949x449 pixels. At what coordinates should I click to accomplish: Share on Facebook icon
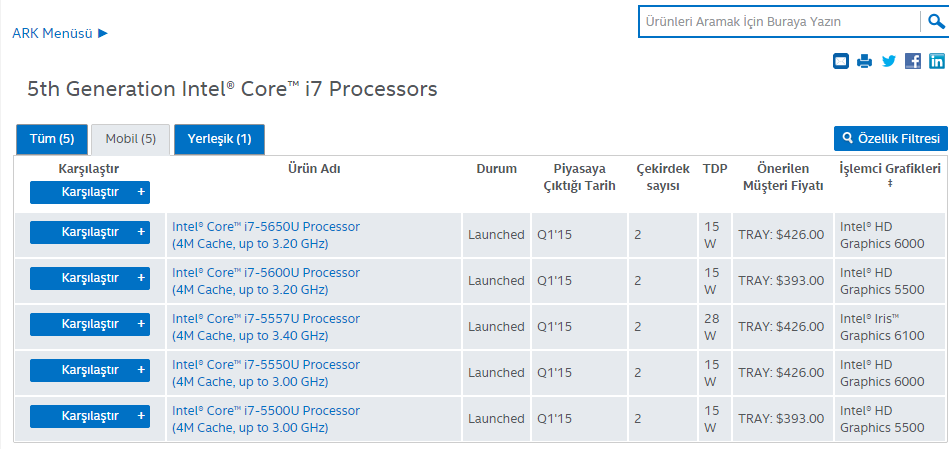point(913,61)
